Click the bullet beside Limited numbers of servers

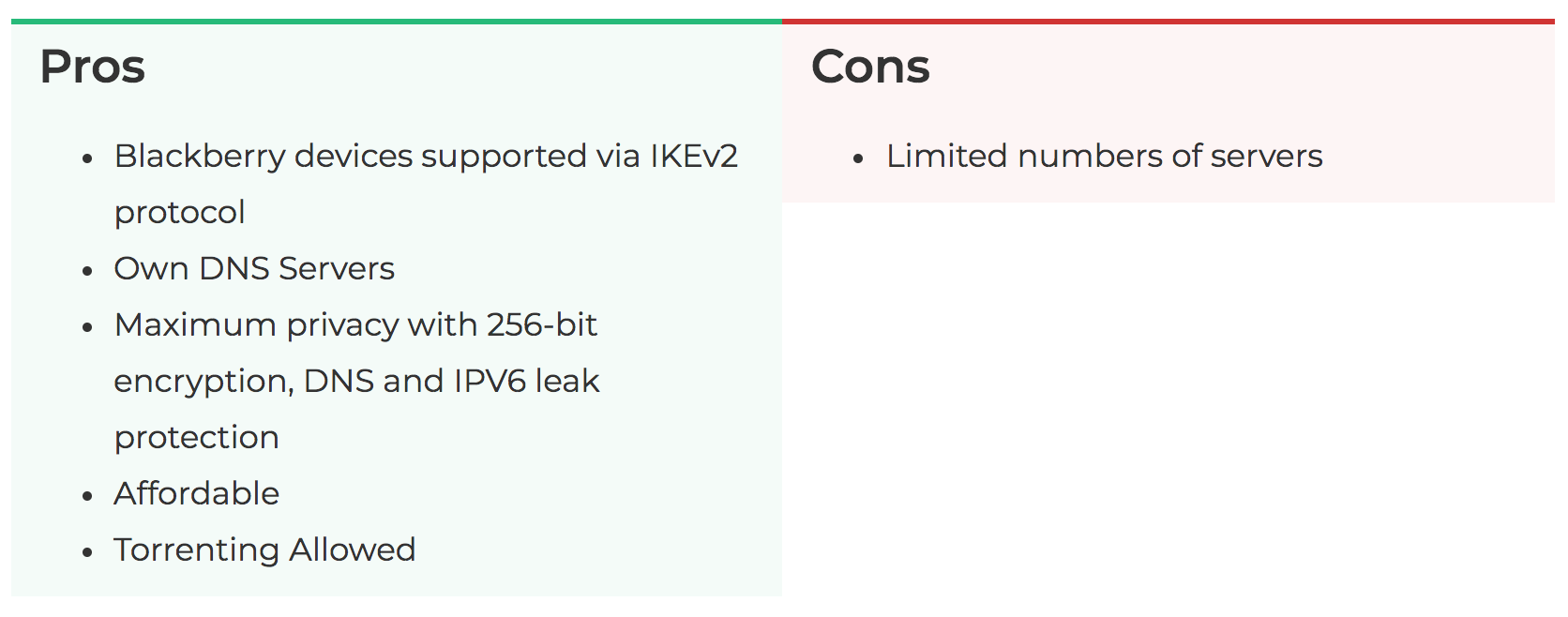point(858,158)
